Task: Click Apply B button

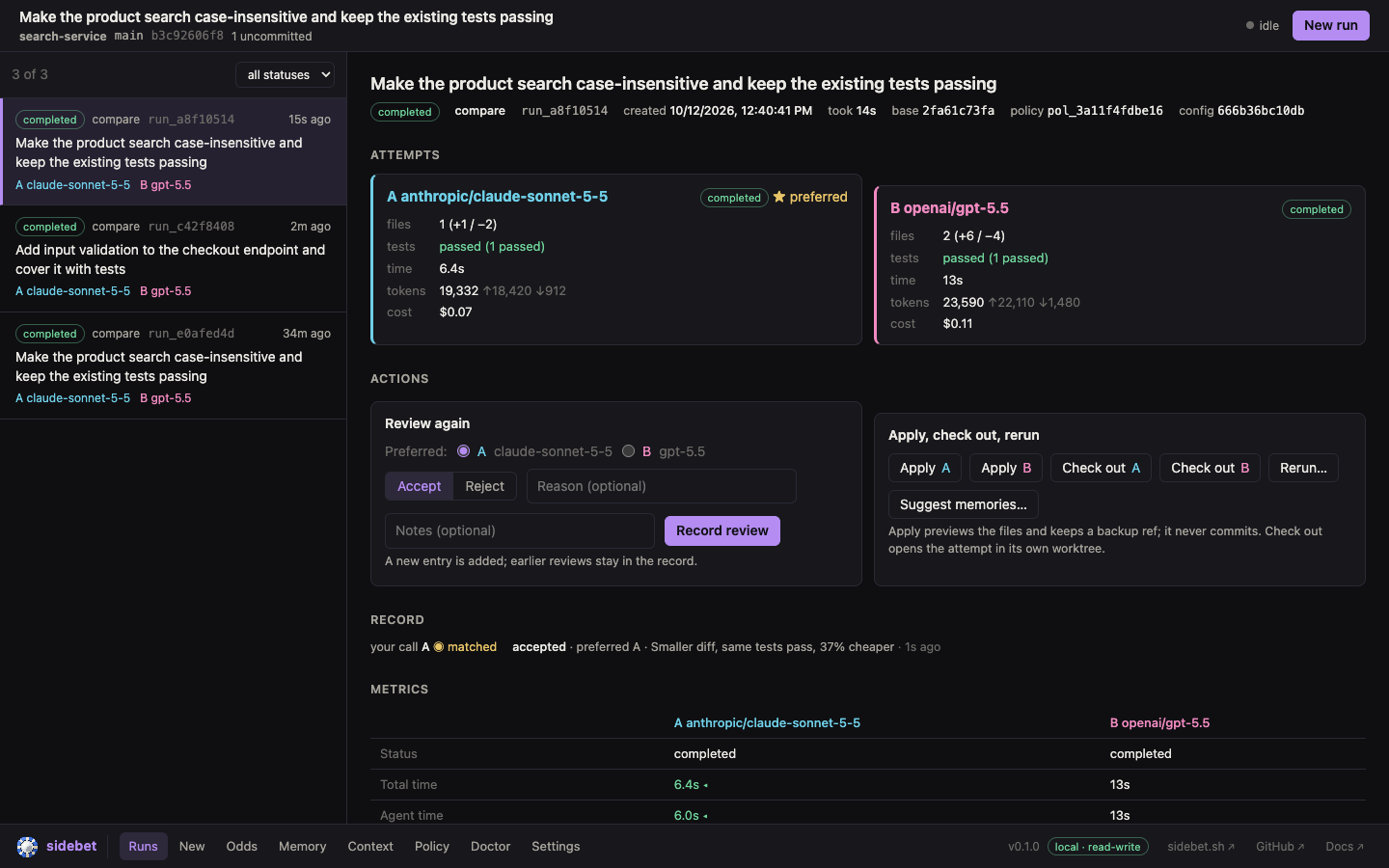Action: (x=1006, y=468)
